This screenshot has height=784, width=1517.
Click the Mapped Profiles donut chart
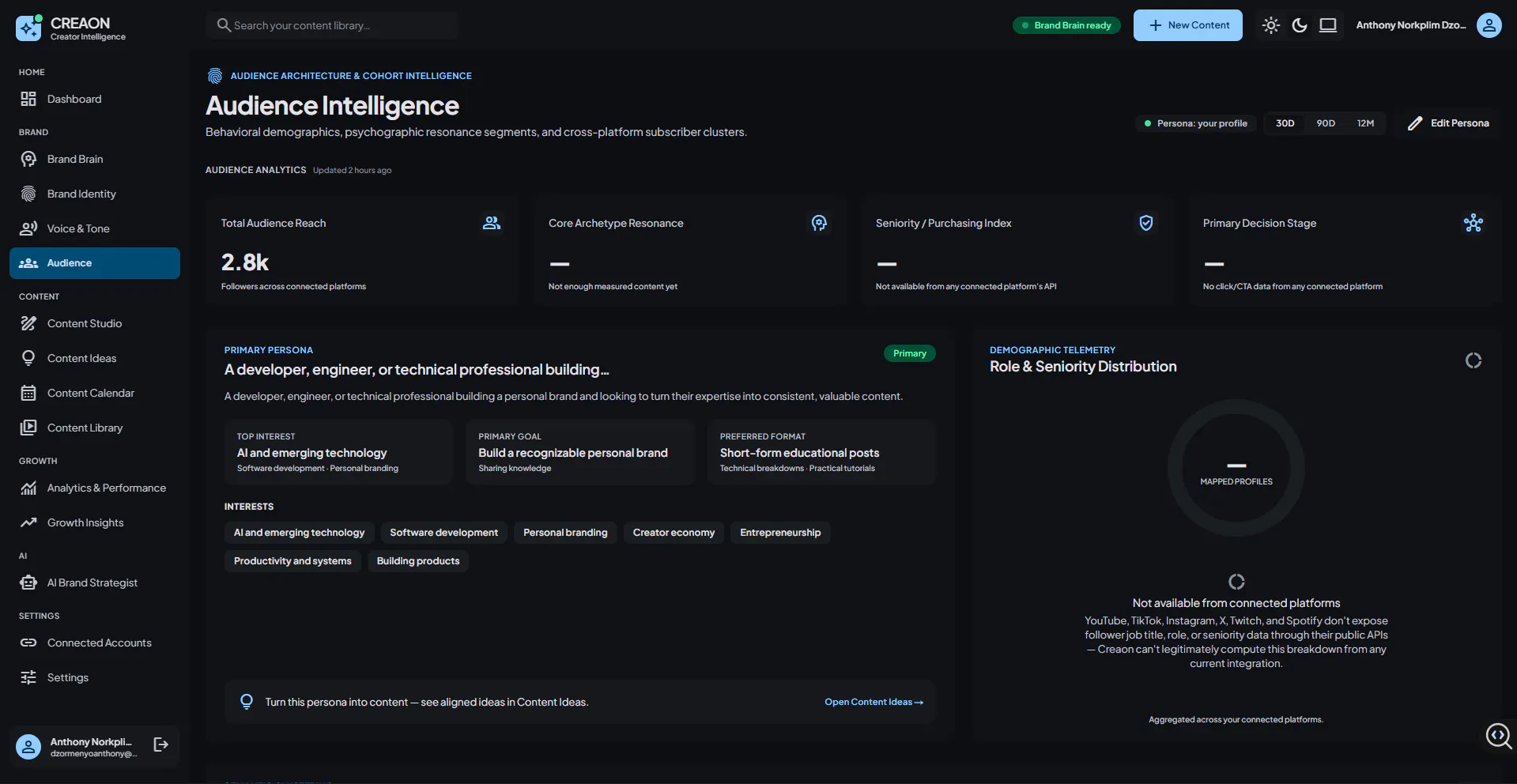coord(1236,468)
